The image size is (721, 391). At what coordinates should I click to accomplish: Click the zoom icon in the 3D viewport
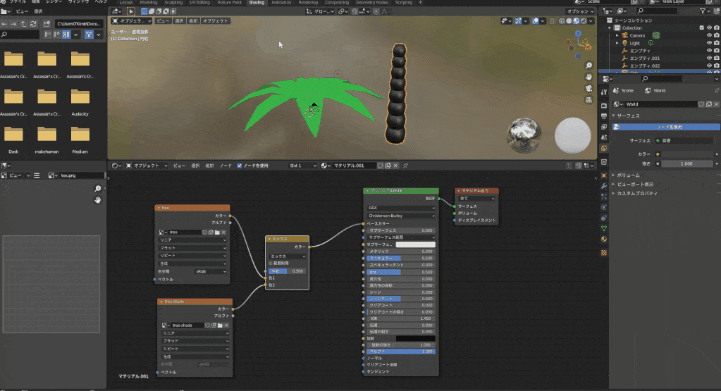pyautogui.click(x=589, y=65)
